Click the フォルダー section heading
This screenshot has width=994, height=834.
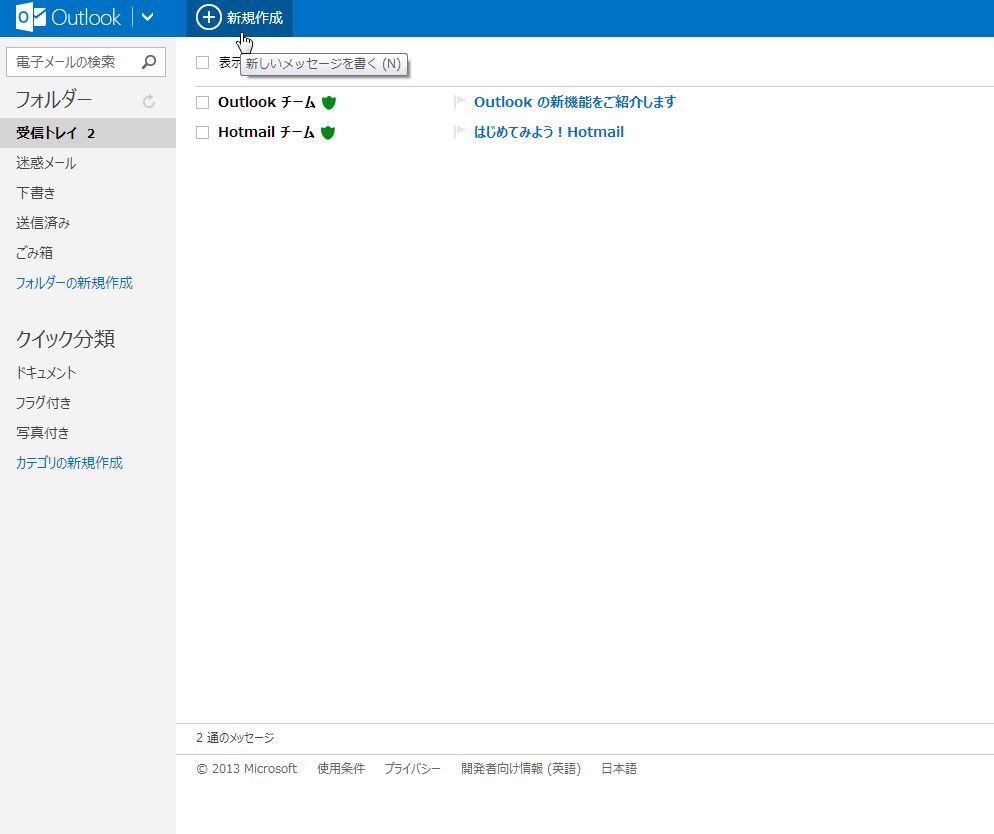54,99
